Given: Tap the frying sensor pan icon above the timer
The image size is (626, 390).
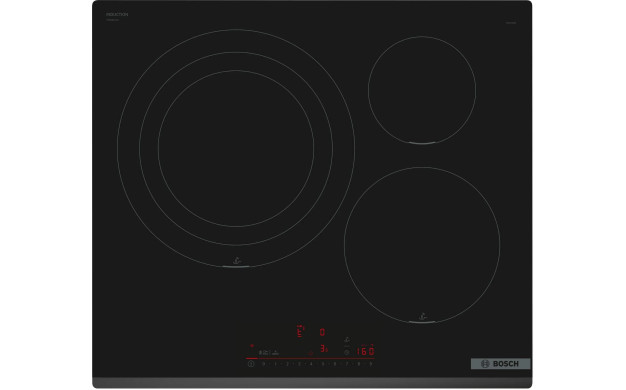Looking at the screenshot, I should [x=347, y=340].
